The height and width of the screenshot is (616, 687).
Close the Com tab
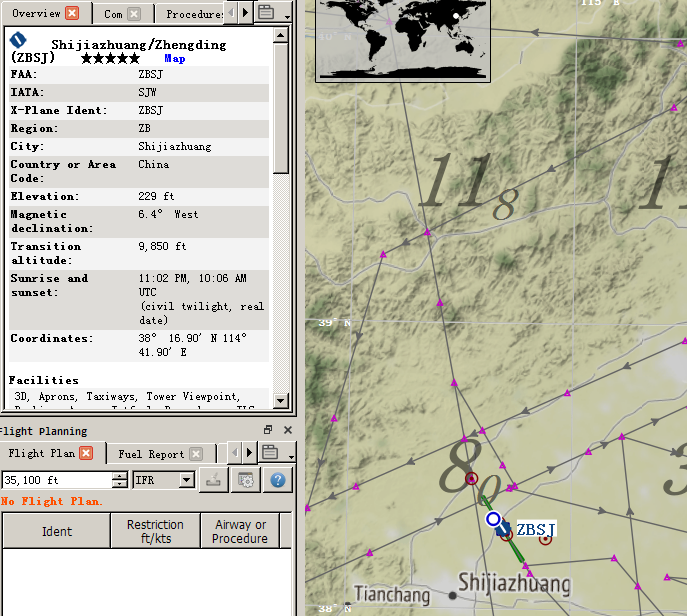pyautogui.click(x=134, y=14)
